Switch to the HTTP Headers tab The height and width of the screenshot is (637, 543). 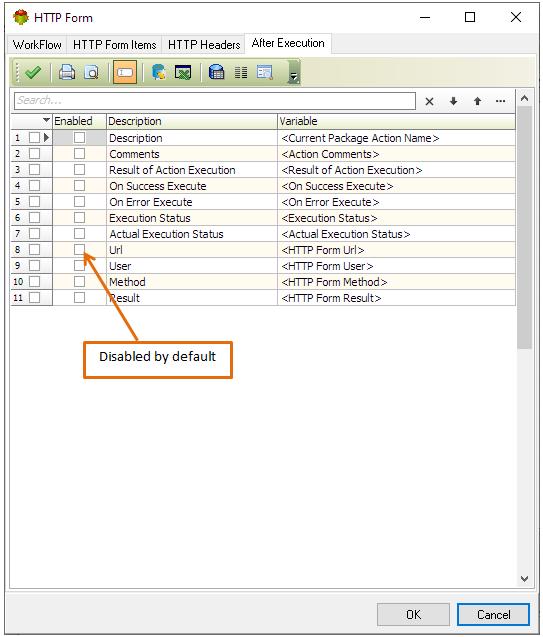(x=204, y=45)
